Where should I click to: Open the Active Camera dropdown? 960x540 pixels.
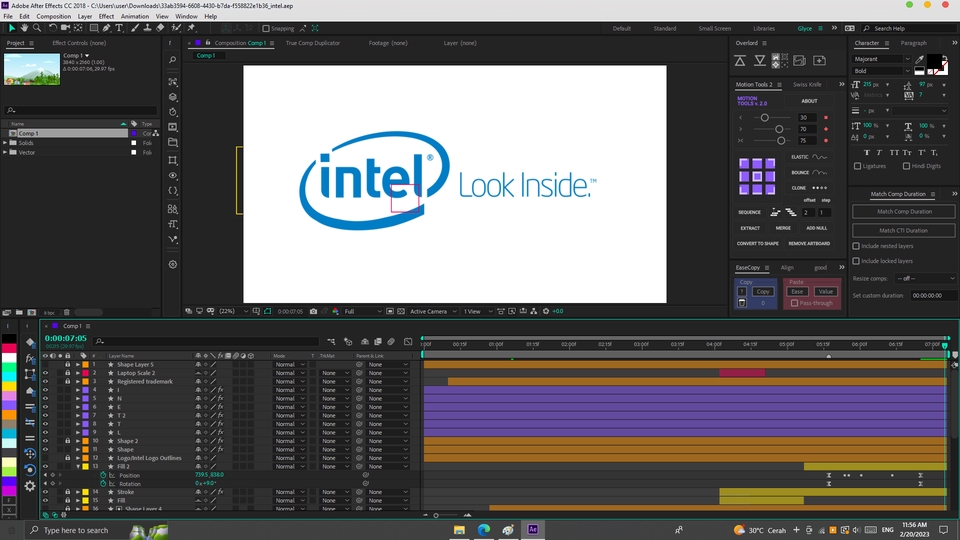coord(433,311)
